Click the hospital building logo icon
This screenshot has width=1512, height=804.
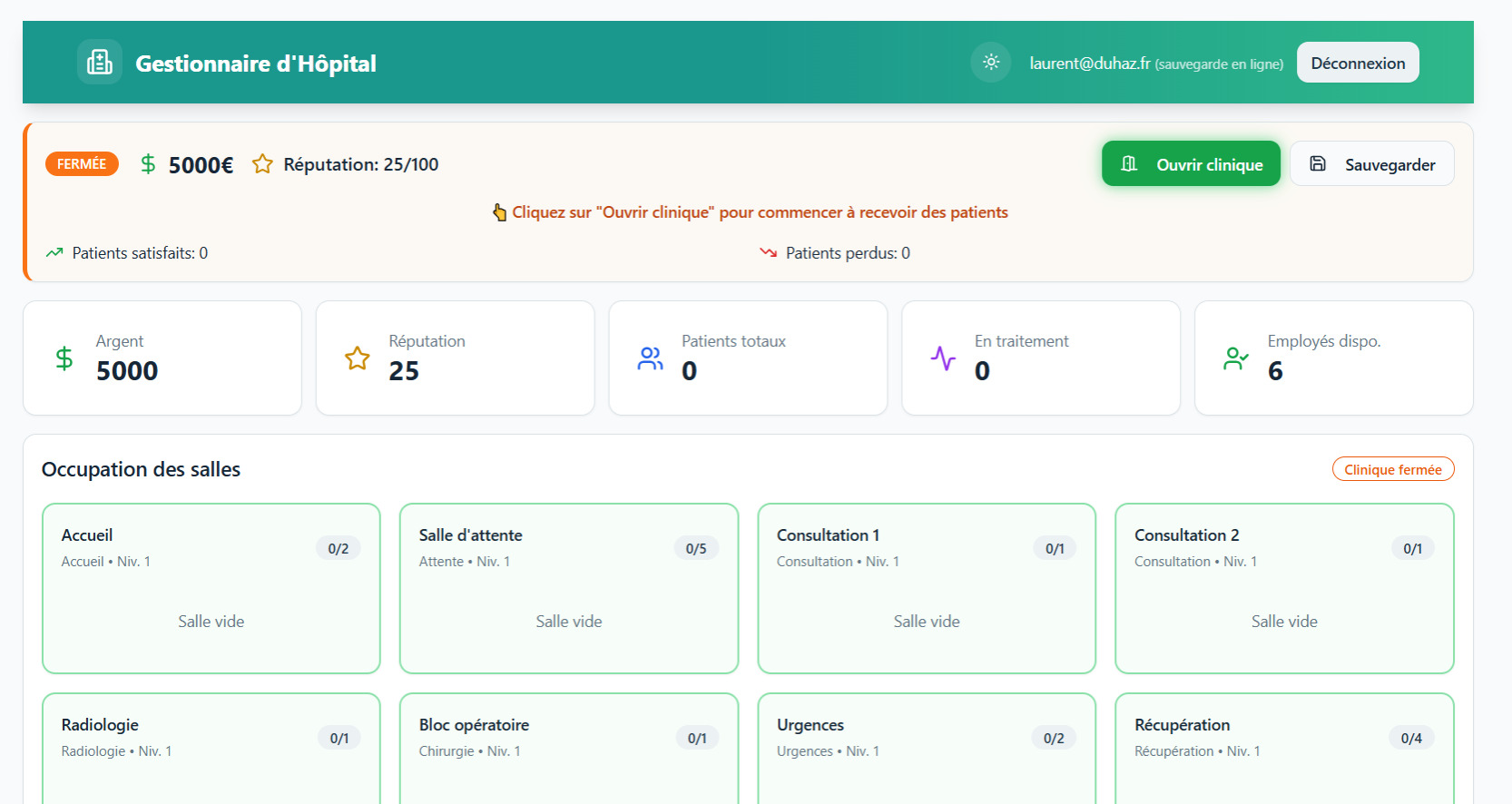point(100,63)
